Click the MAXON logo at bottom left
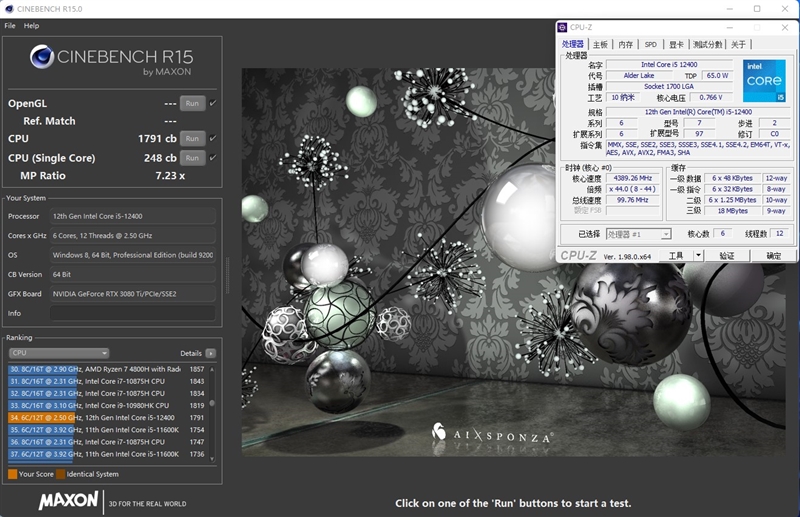 coord(69,499)
